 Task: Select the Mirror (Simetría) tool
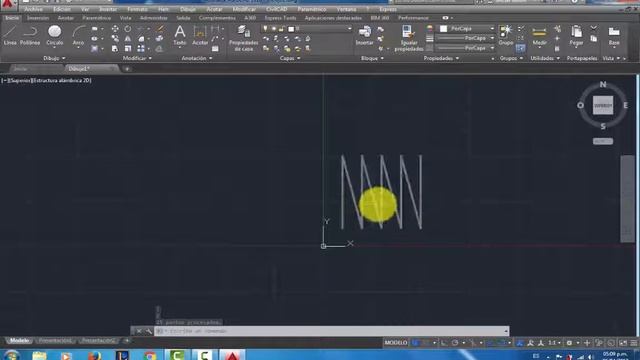click(x=128, y=39)
